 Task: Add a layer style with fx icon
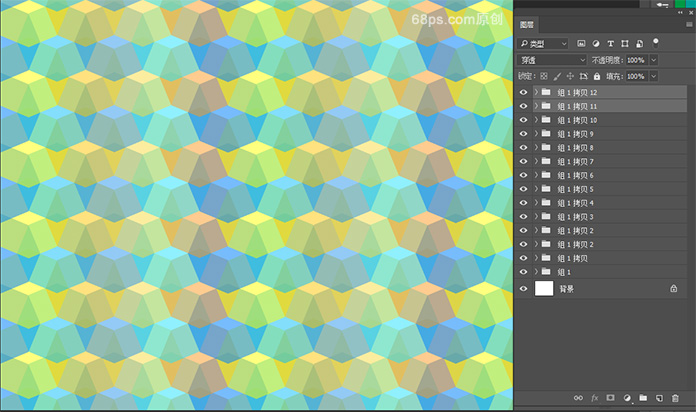click(x=594, y=398)
